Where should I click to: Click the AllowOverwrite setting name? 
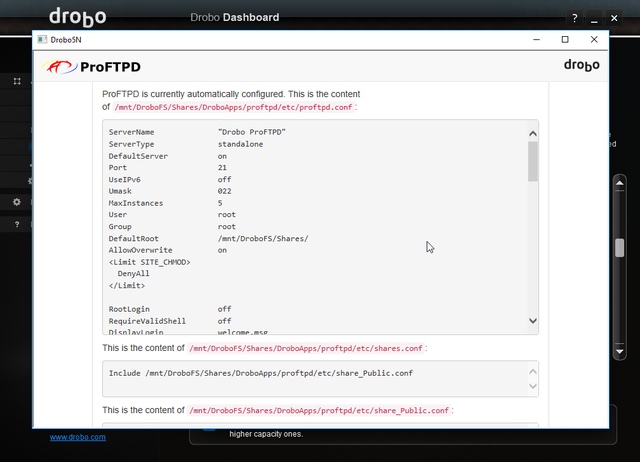click(140, 250)
